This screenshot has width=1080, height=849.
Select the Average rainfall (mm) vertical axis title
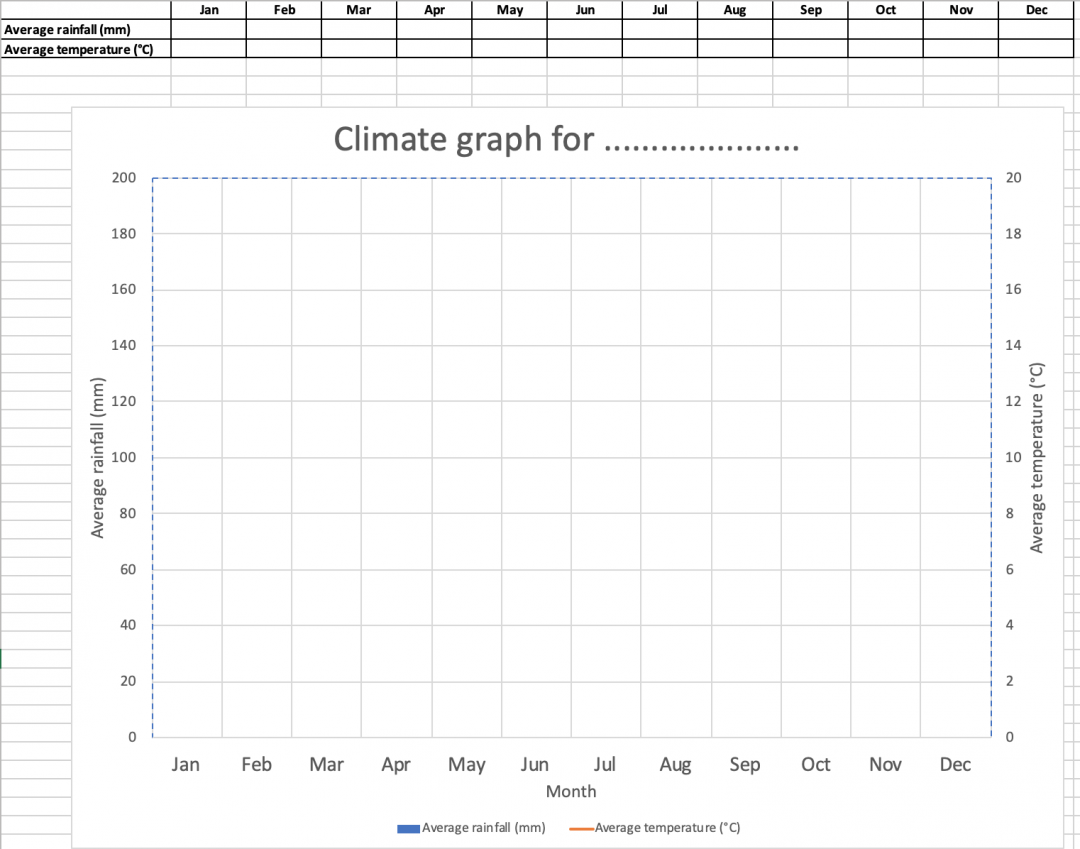(x=97, y=456)
